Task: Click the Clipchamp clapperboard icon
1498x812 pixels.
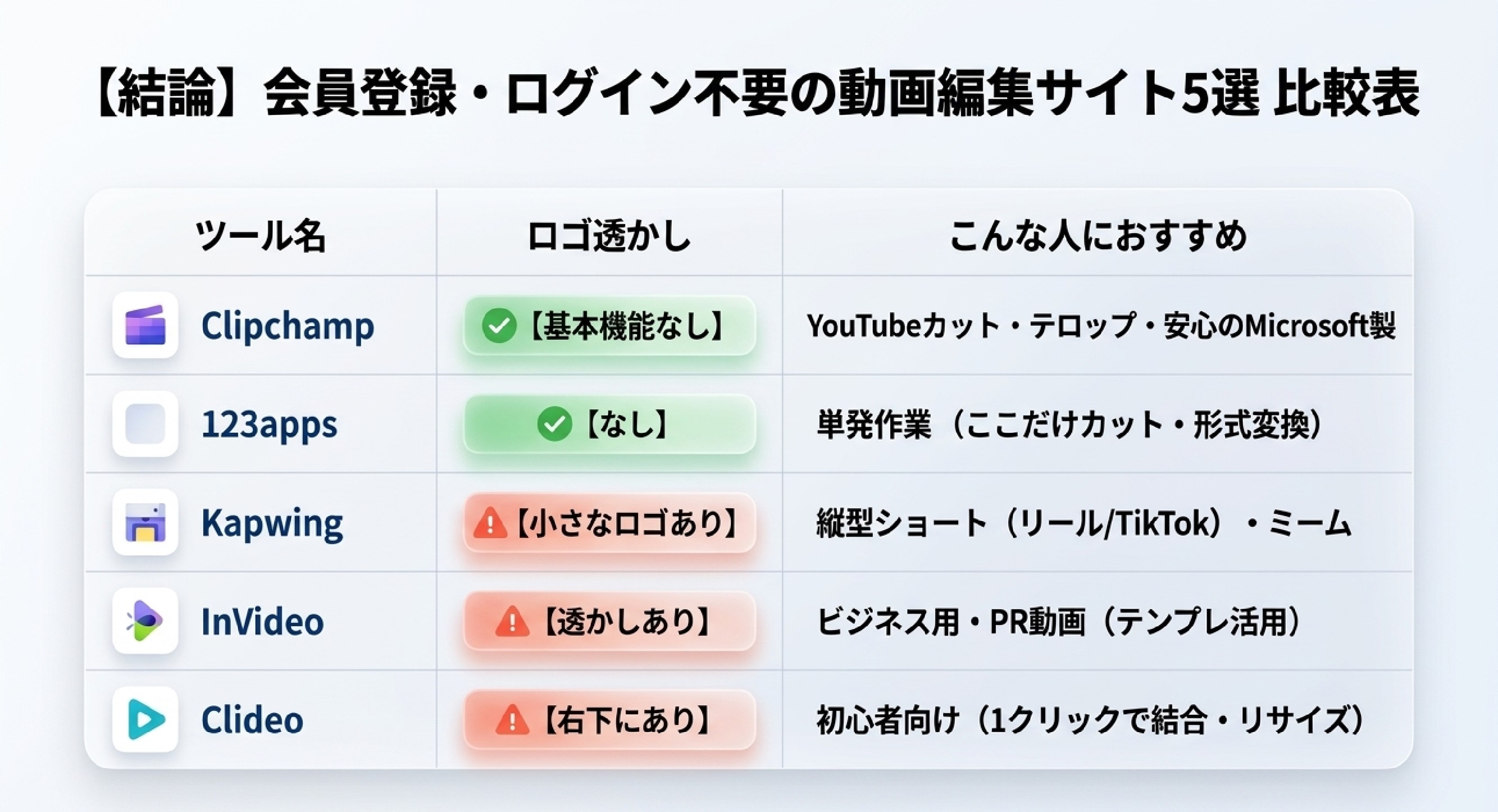Action: click(145, 325)
